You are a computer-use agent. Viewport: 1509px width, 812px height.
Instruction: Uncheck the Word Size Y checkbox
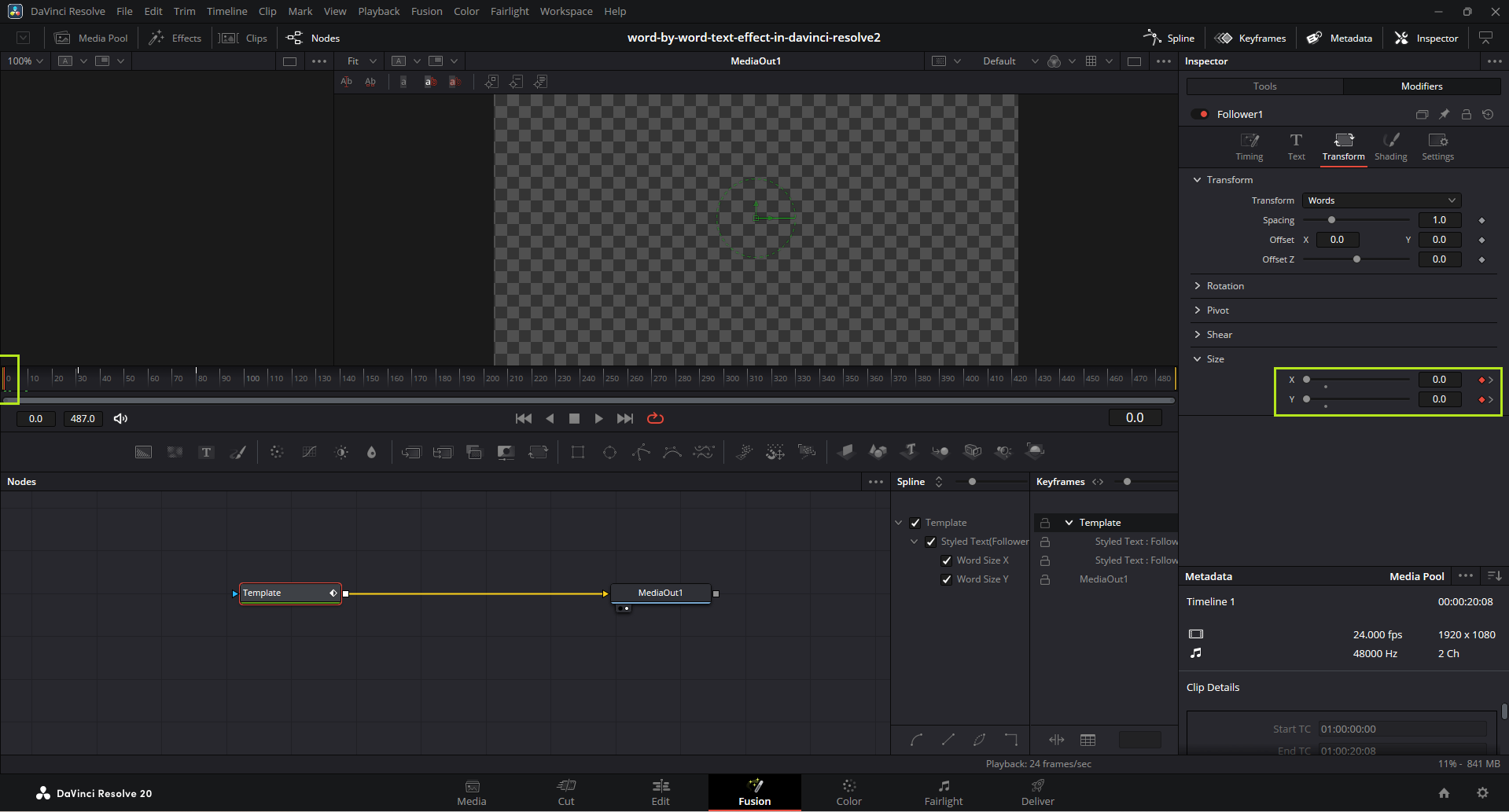coord(947,579)
